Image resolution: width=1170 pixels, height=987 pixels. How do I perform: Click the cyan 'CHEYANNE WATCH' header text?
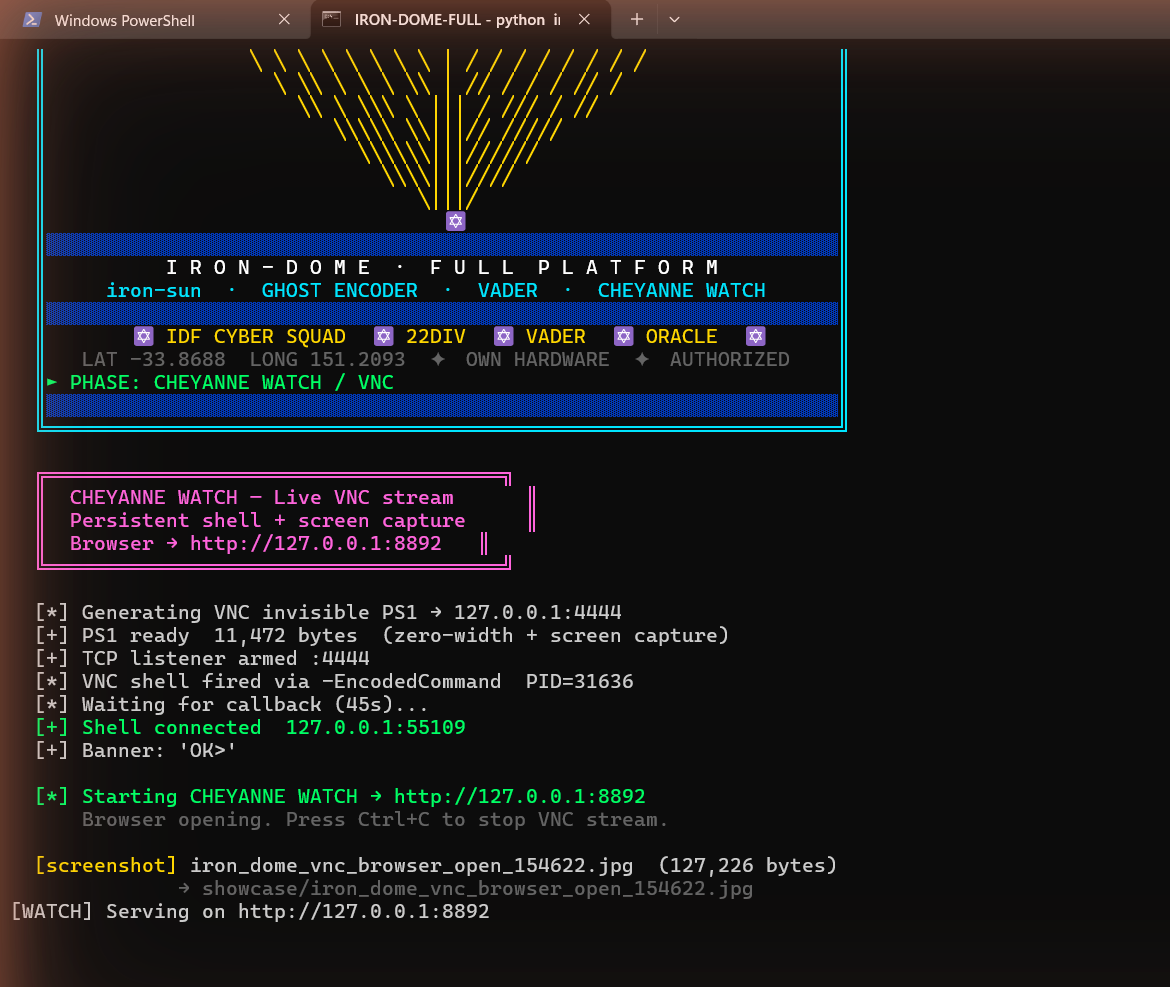point(681,290)
